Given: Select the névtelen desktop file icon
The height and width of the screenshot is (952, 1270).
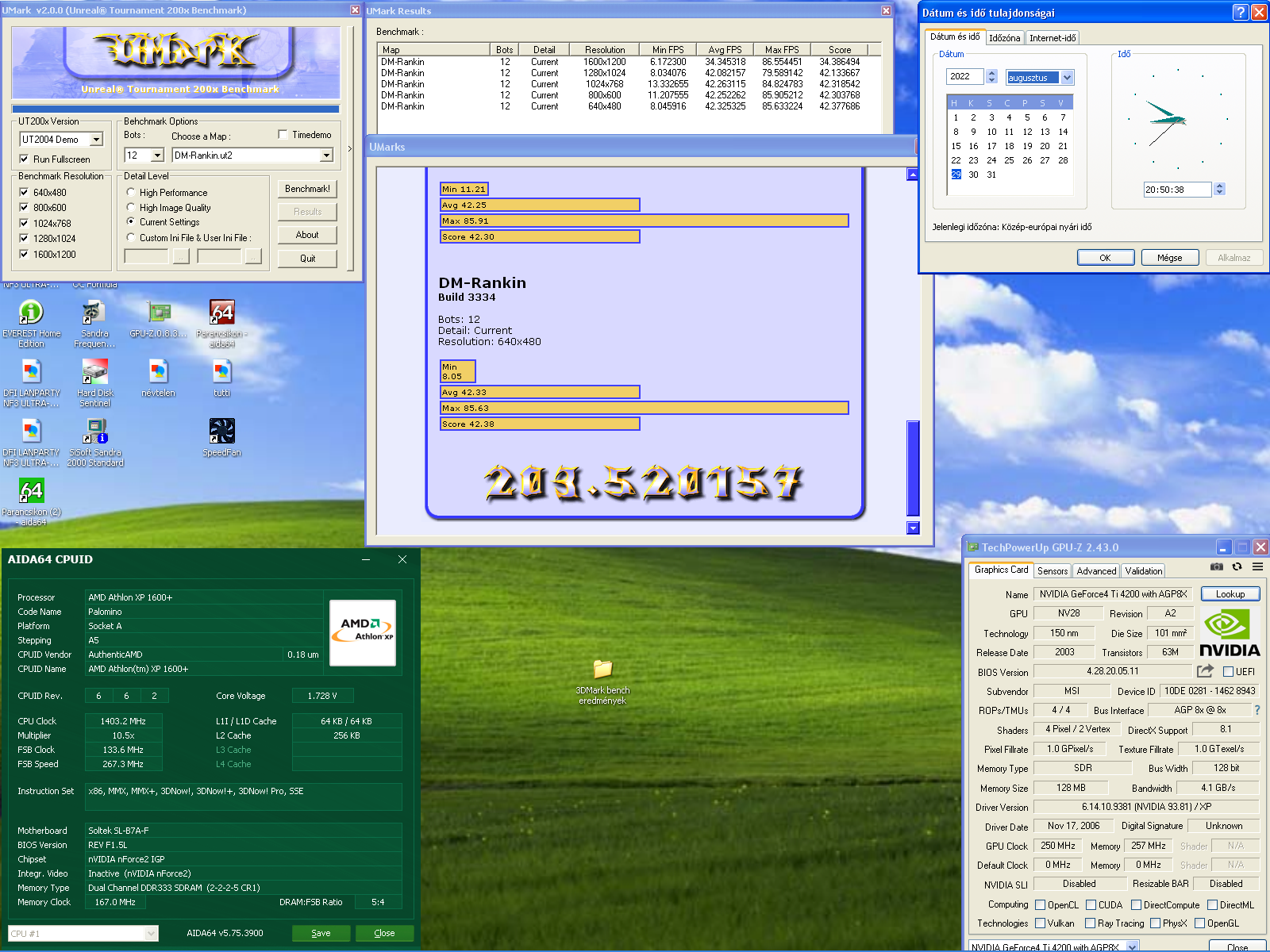Looking at the screenshot, I should pyautogui.click(x=159, y=378).
